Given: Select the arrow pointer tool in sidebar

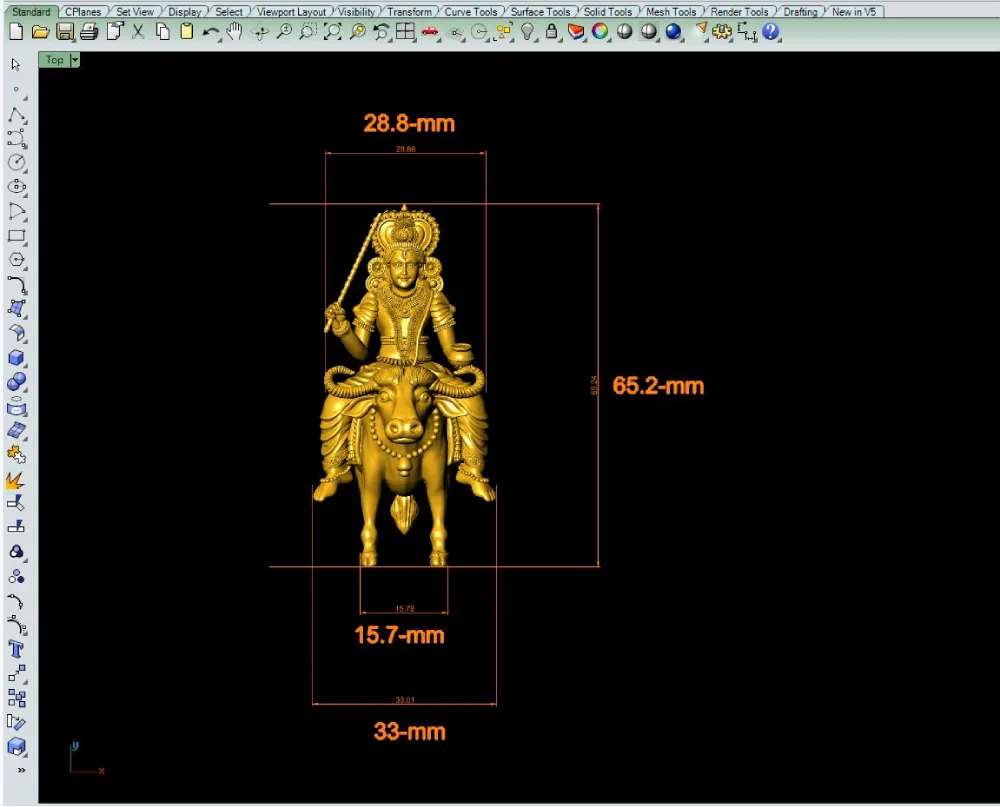Looking at the screenshot, I should click(x=16, y=65).
